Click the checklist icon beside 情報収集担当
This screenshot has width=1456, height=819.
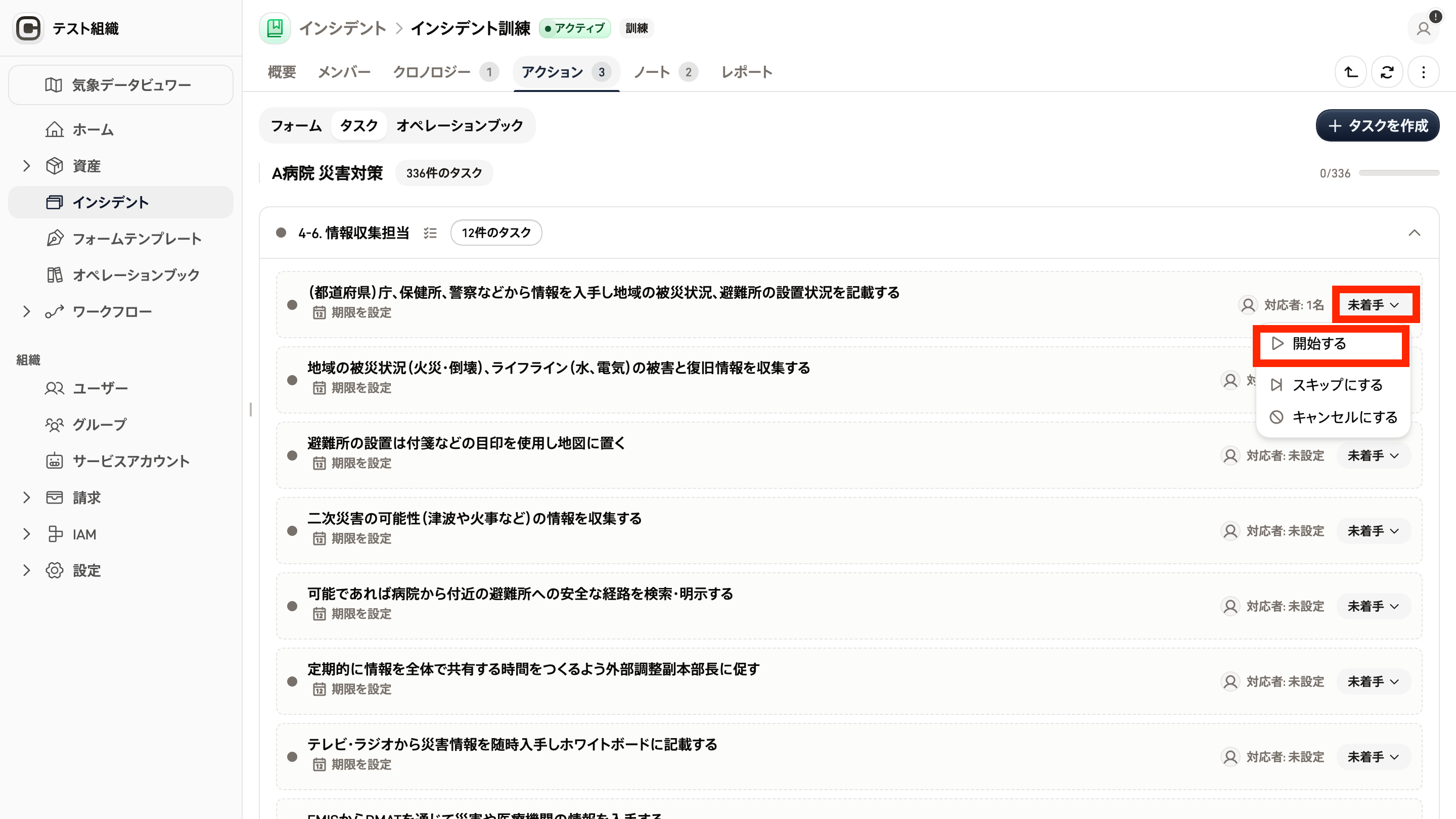[x=430, y=233]
